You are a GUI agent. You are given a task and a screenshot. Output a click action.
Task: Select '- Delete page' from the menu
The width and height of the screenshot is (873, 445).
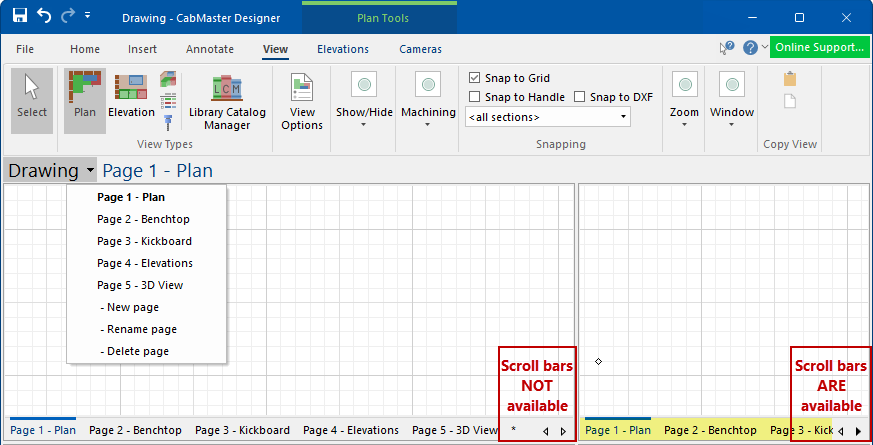pyautogui.click(x=146, y=351)
